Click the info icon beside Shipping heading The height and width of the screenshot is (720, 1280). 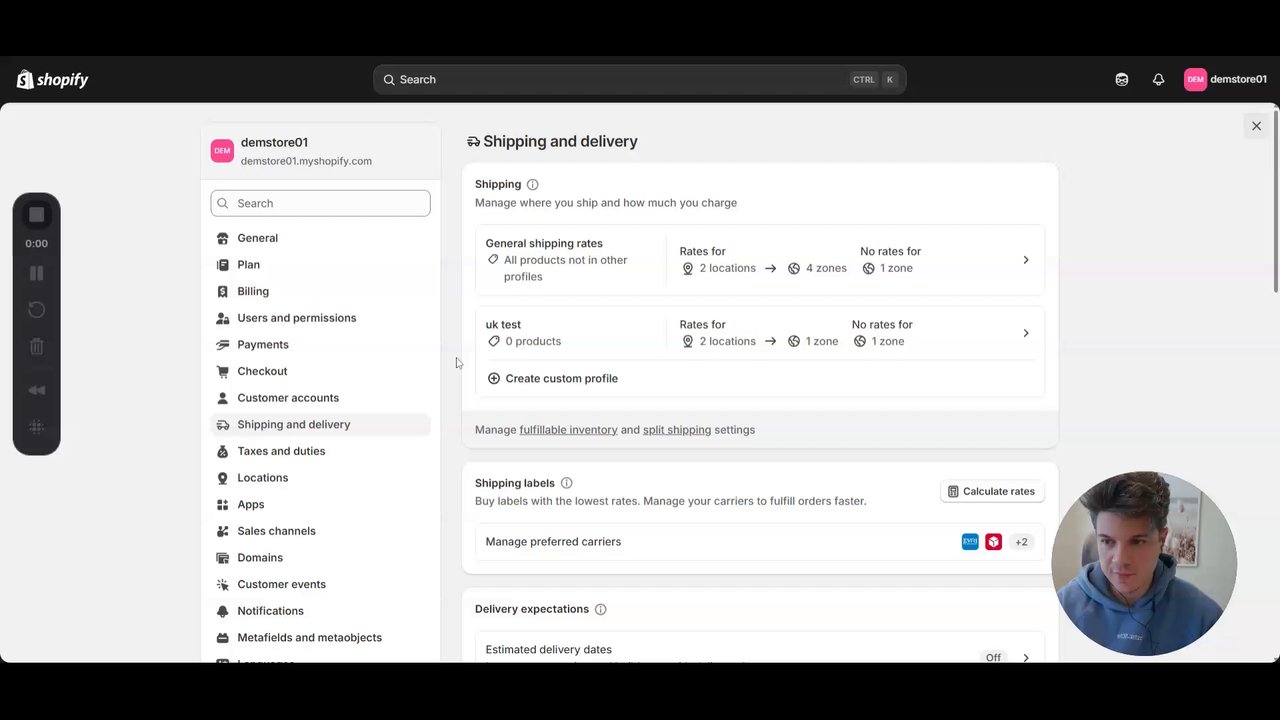click(x=533, y=184)
